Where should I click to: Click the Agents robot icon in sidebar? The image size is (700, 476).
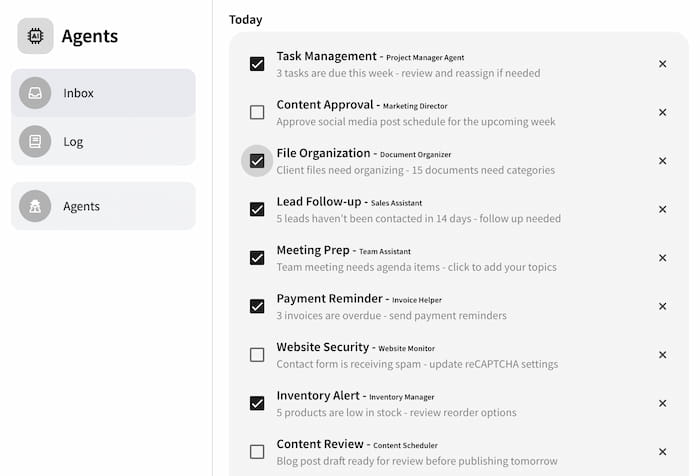[x=35, y=206]
